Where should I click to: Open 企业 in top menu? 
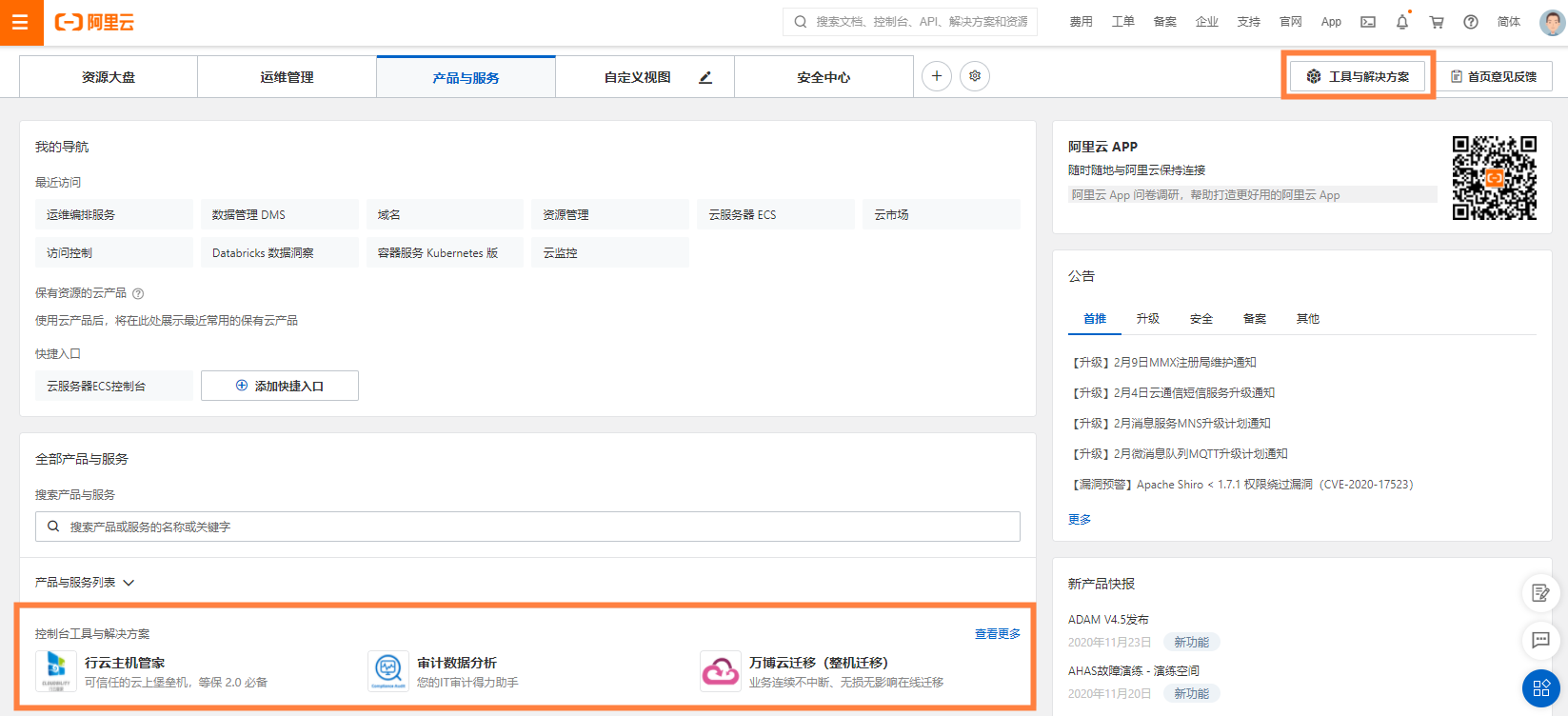point(1206,22)
